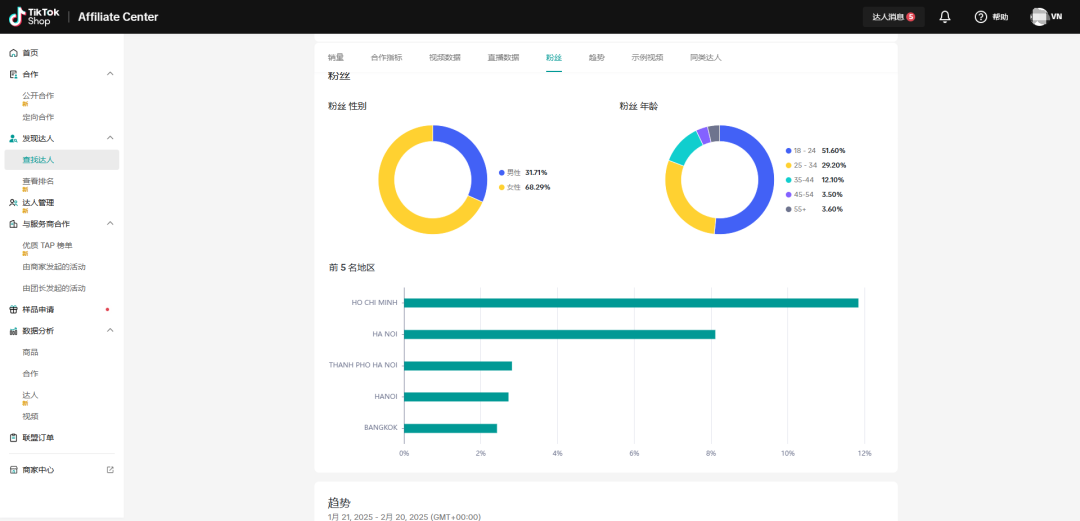The height and width of the screenshot is (521, 1080).
Task: Collapse the 合作 sidebar section
Action: (x=110, y=74)
